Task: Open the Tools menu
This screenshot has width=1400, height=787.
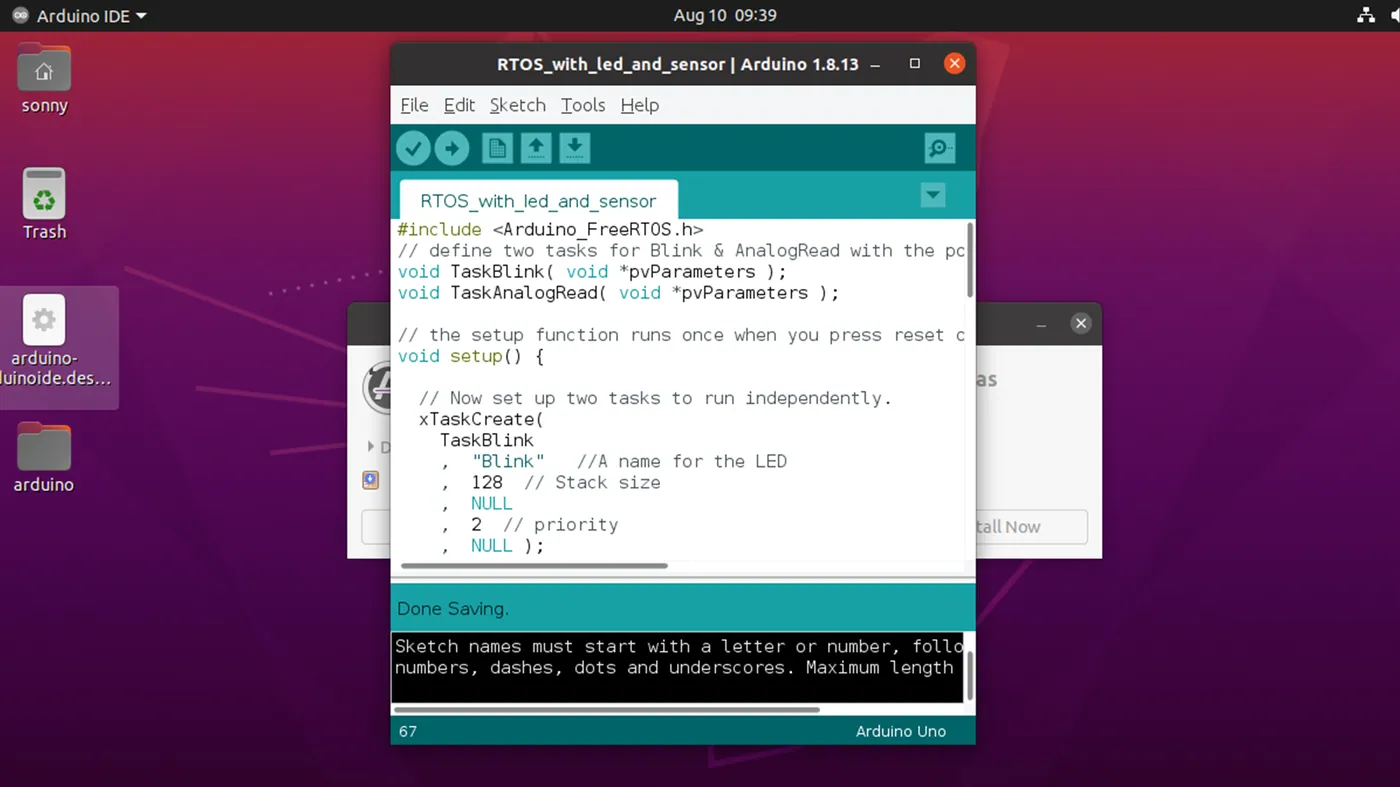Action: [583, 105]
